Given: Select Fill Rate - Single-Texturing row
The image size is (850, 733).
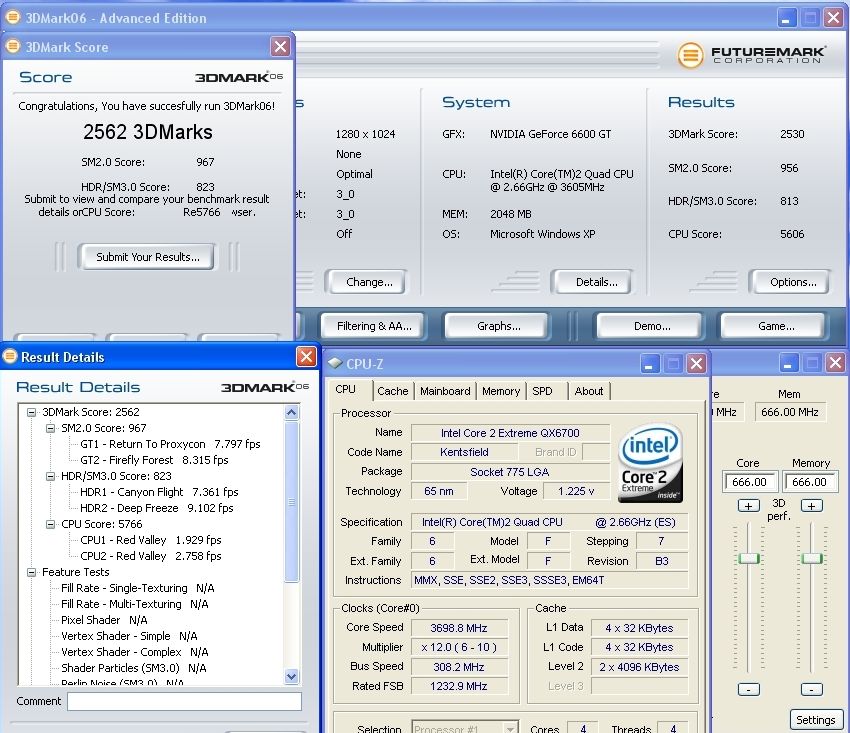Looking at the screenshot, I should pos(138,588).
